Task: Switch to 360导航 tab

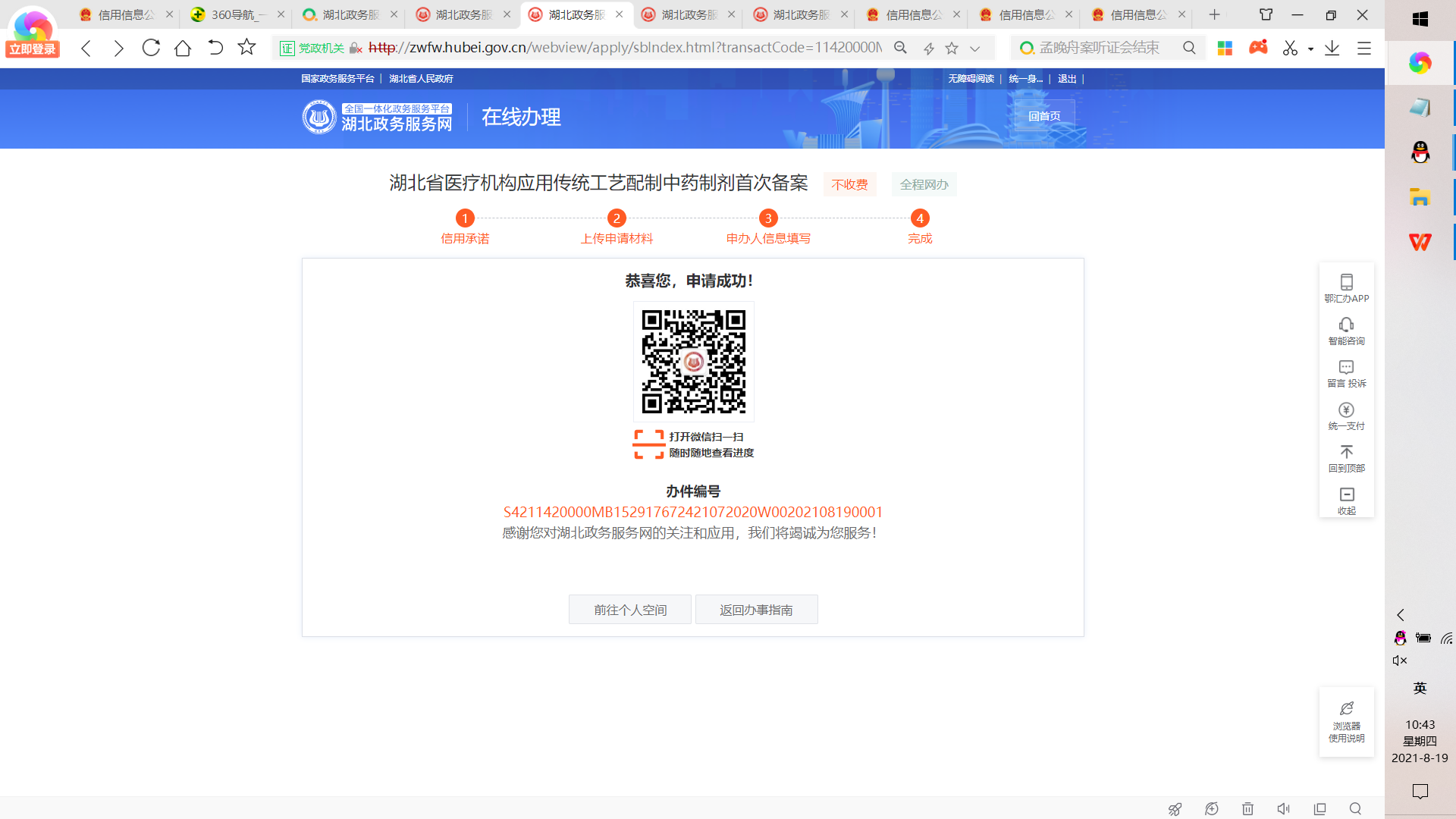Action: coord(234,14)
